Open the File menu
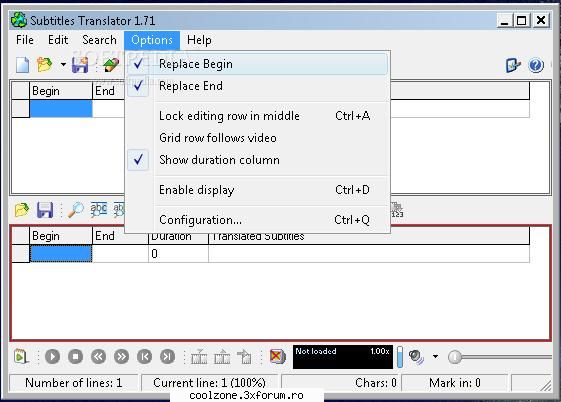This screenshot has width=561, height=402. (x=25, y=40)
